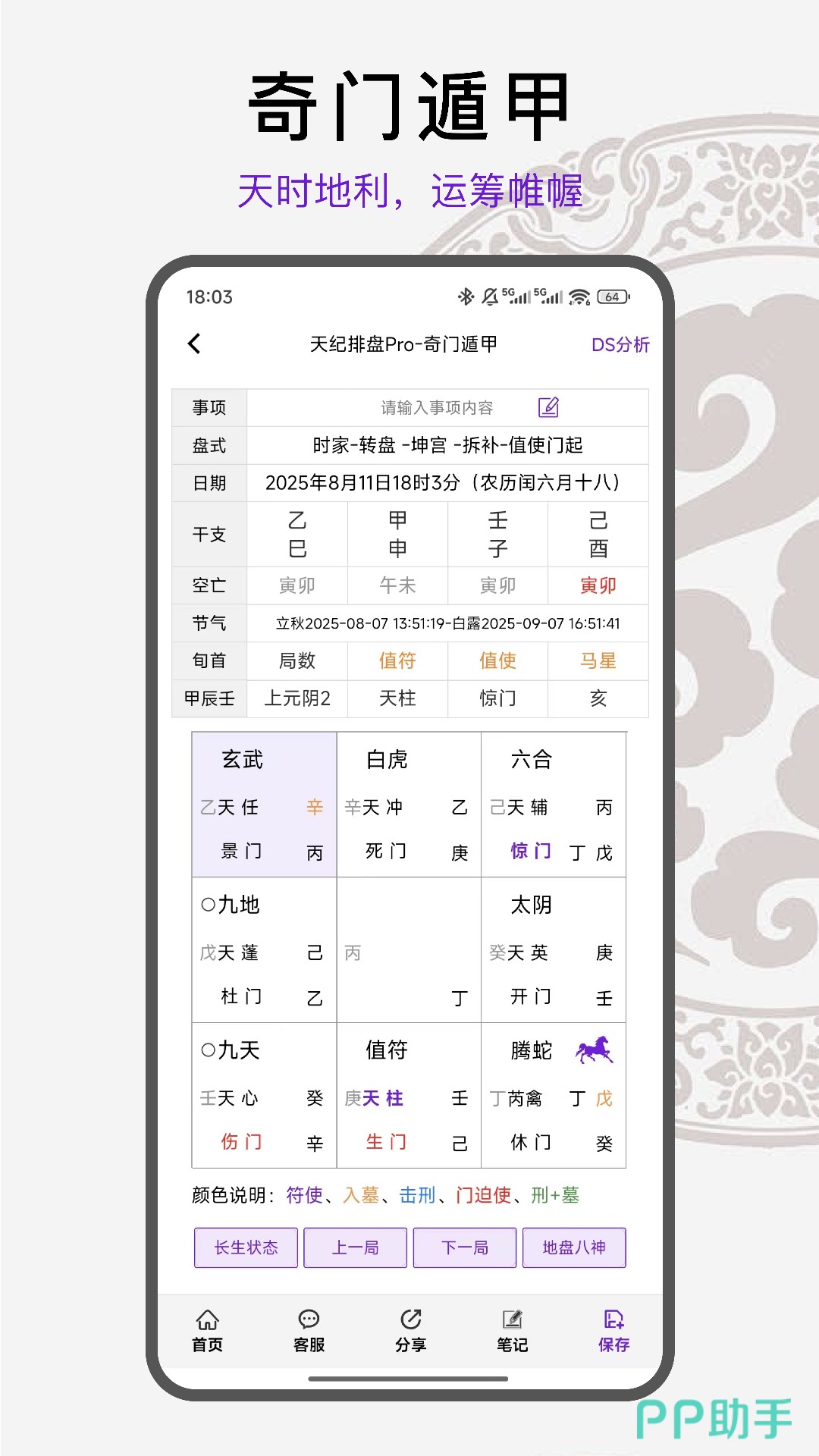This screenshot has width=819, height=1456.
Task: Tap the purple horse icon in 腾蛇 cell
Action: [x=595, y=1050]
